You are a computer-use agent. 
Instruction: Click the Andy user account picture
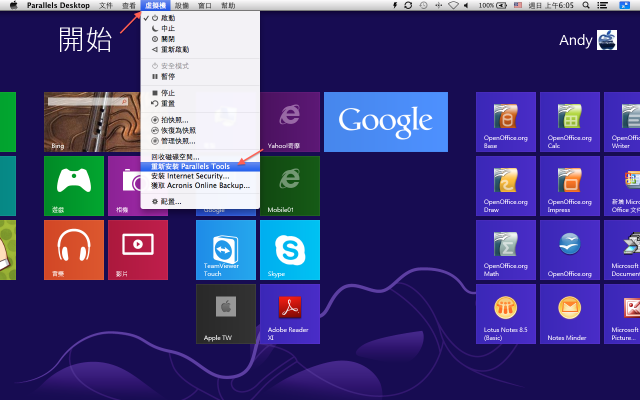(607, 40)
